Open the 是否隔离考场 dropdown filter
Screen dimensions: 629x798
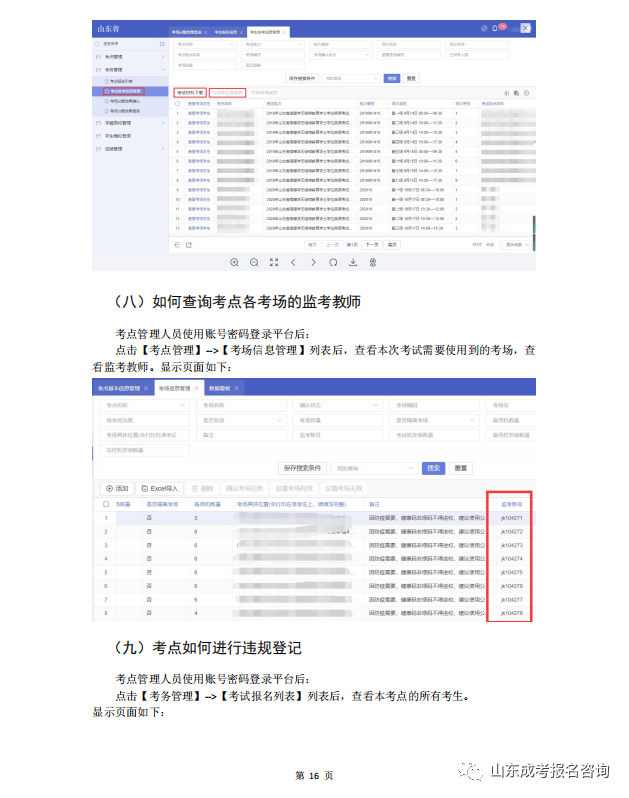tap(435, 420)
